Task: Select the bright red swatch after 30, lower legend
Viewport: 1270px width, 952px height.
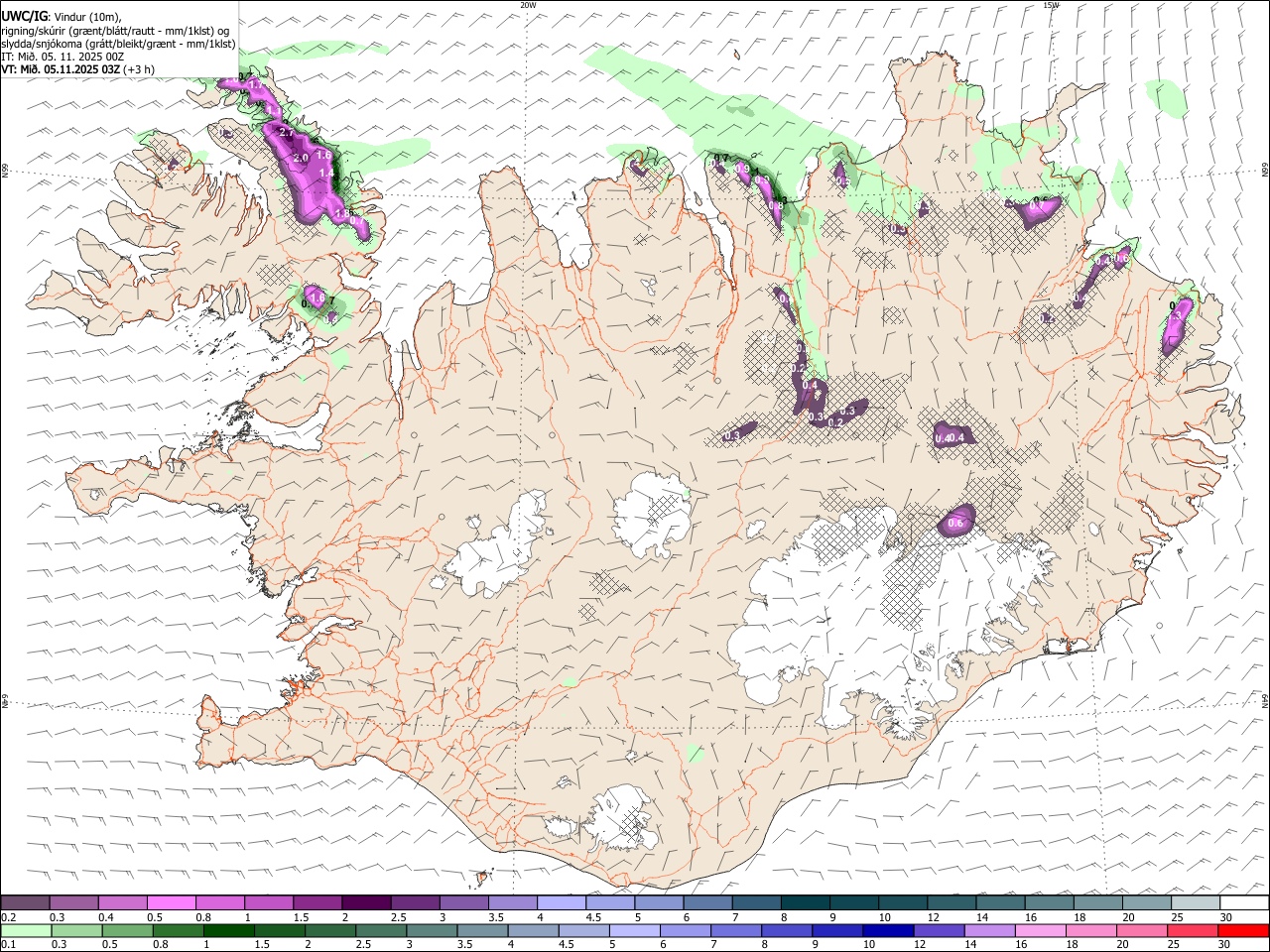Action: tap(1243, 930)
